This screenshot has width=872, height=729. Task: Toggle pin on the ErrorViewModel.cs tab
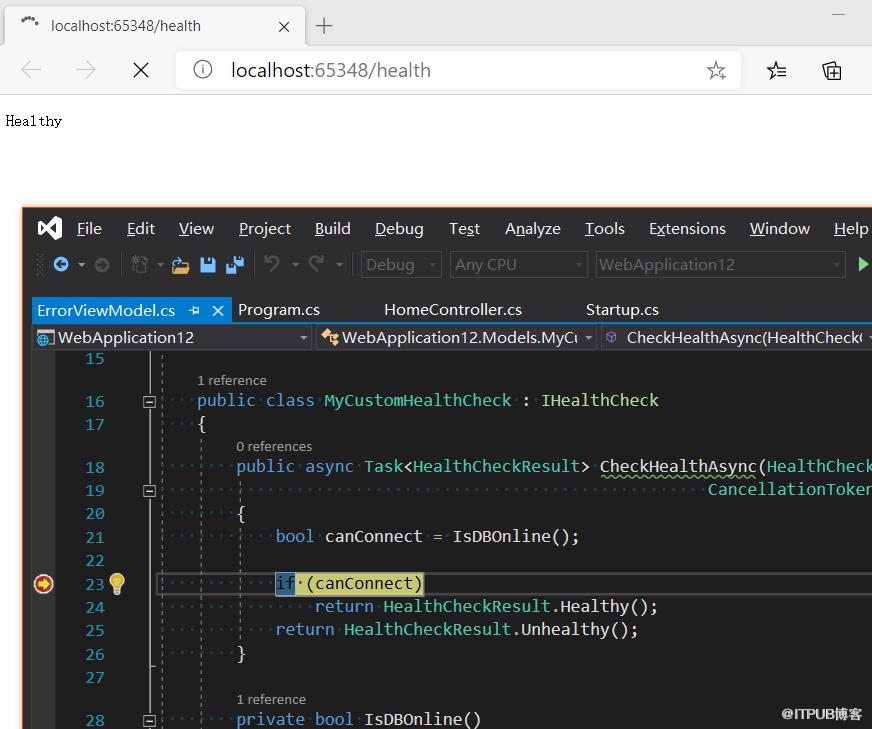[194, 310]
